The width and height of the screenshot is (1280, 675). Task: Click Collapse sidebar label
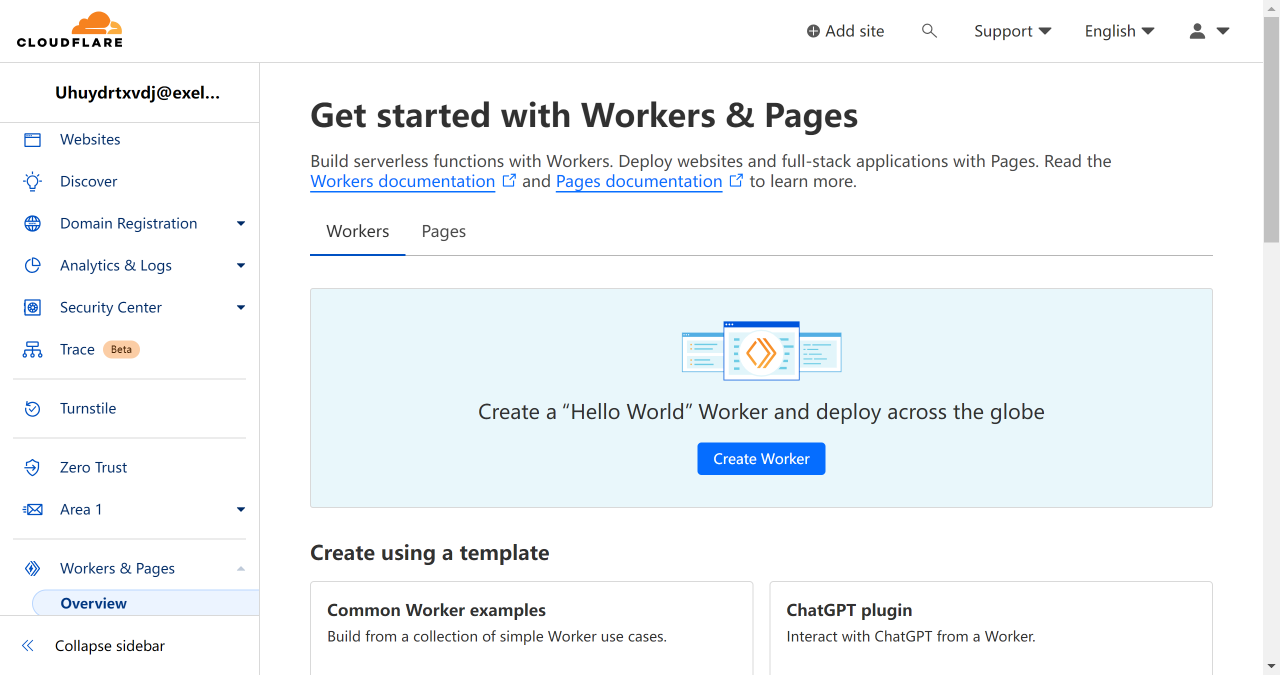[x=110, y=646]
